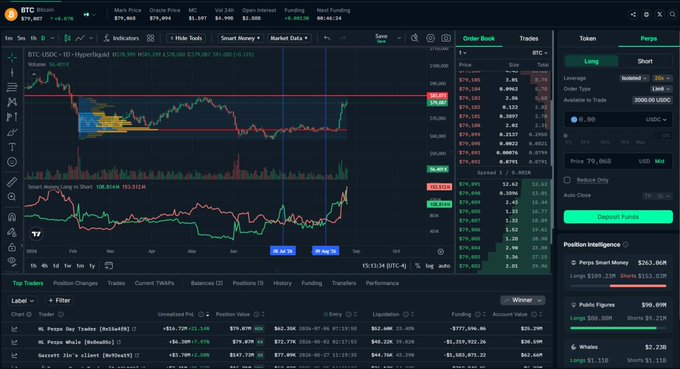Open chart settings gear icon
The image size is (680, 369).
pos(430,38)
